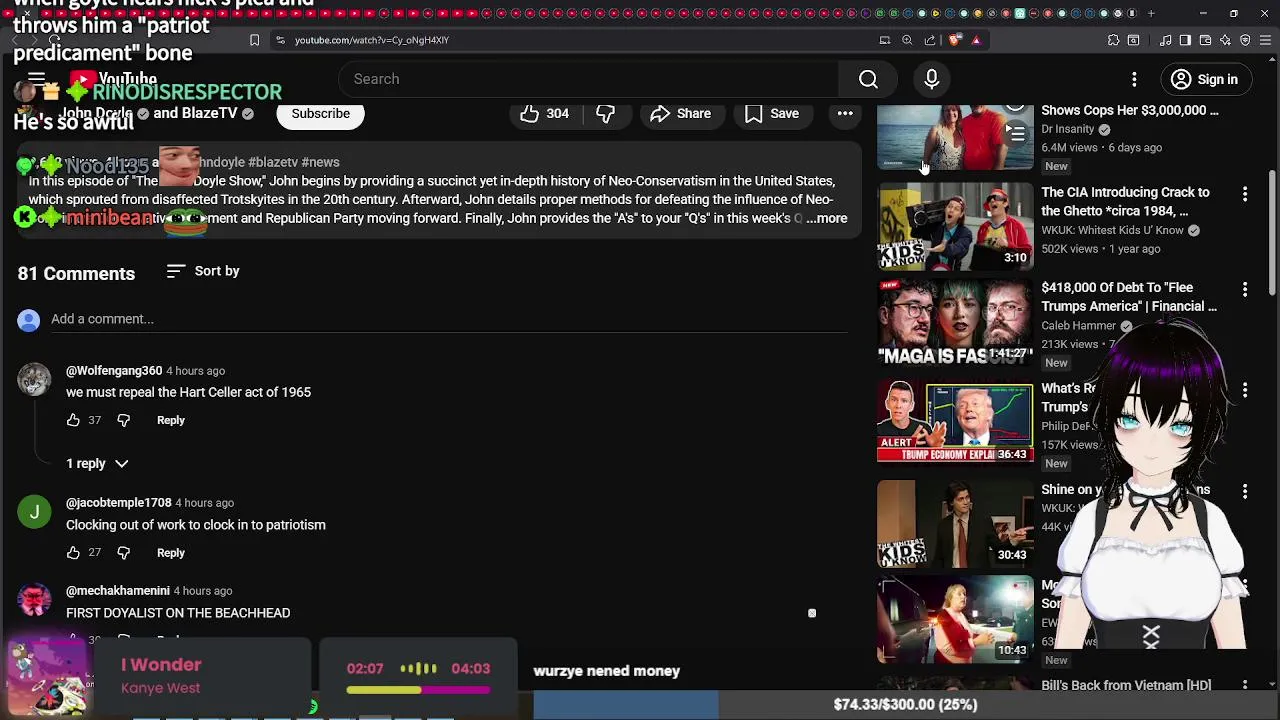Open the Sort by comments dropdown
1280x720 pixels.
(203, 271)
